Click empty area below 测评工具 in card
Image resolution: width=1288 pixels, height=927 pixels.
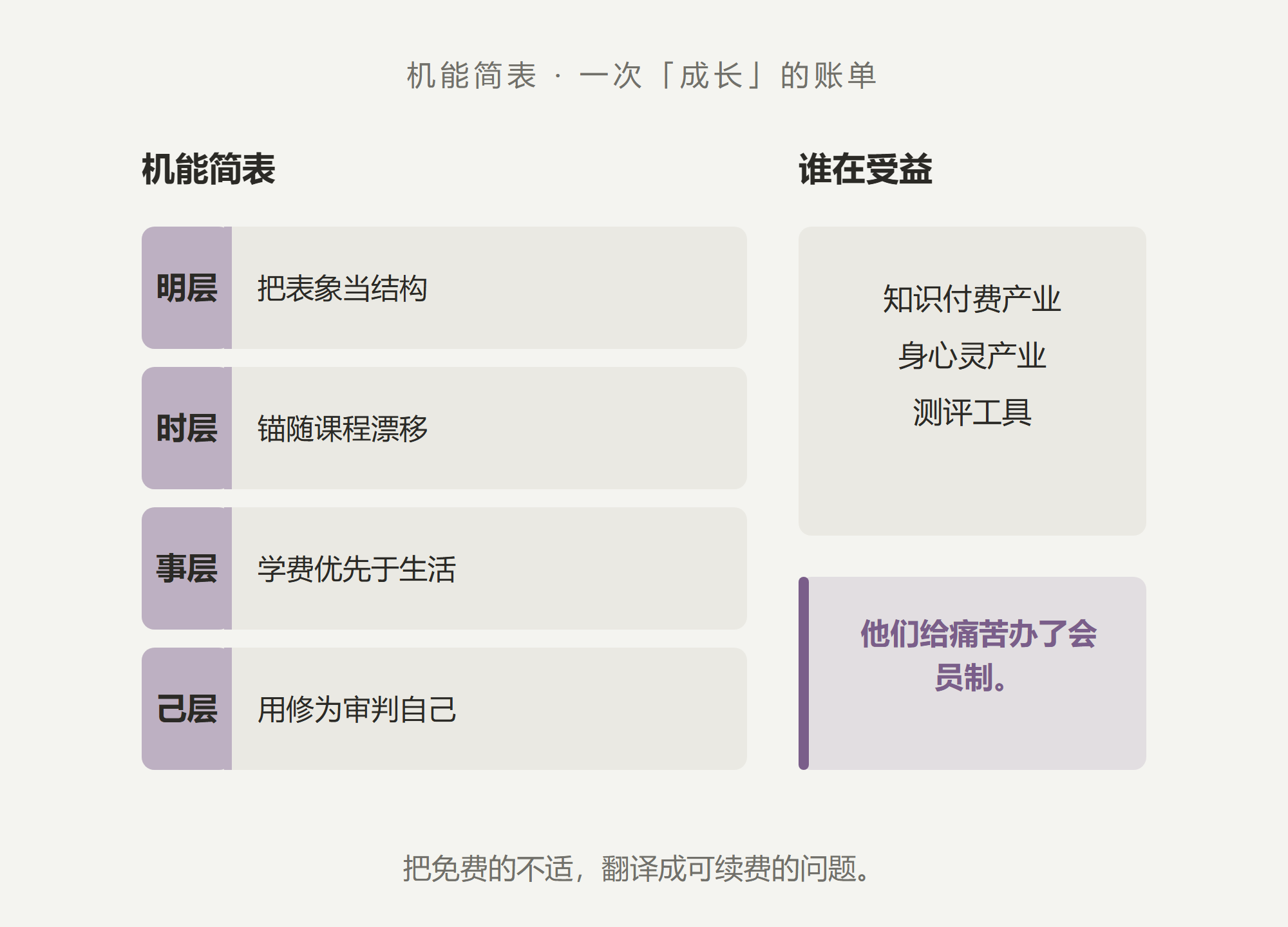972,483
